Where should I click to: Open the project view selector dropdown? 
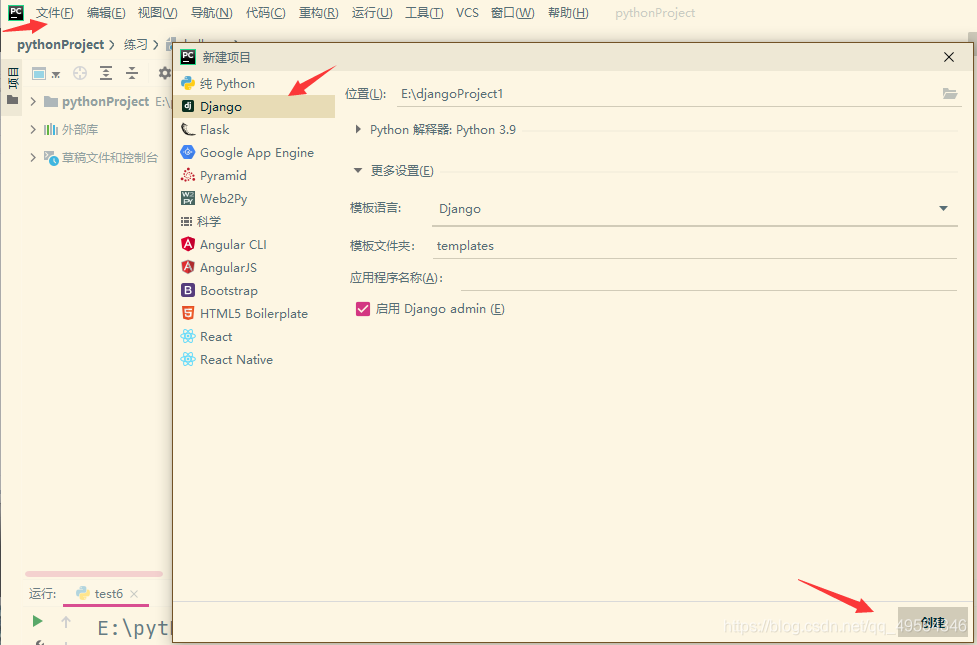coord(46,74)
